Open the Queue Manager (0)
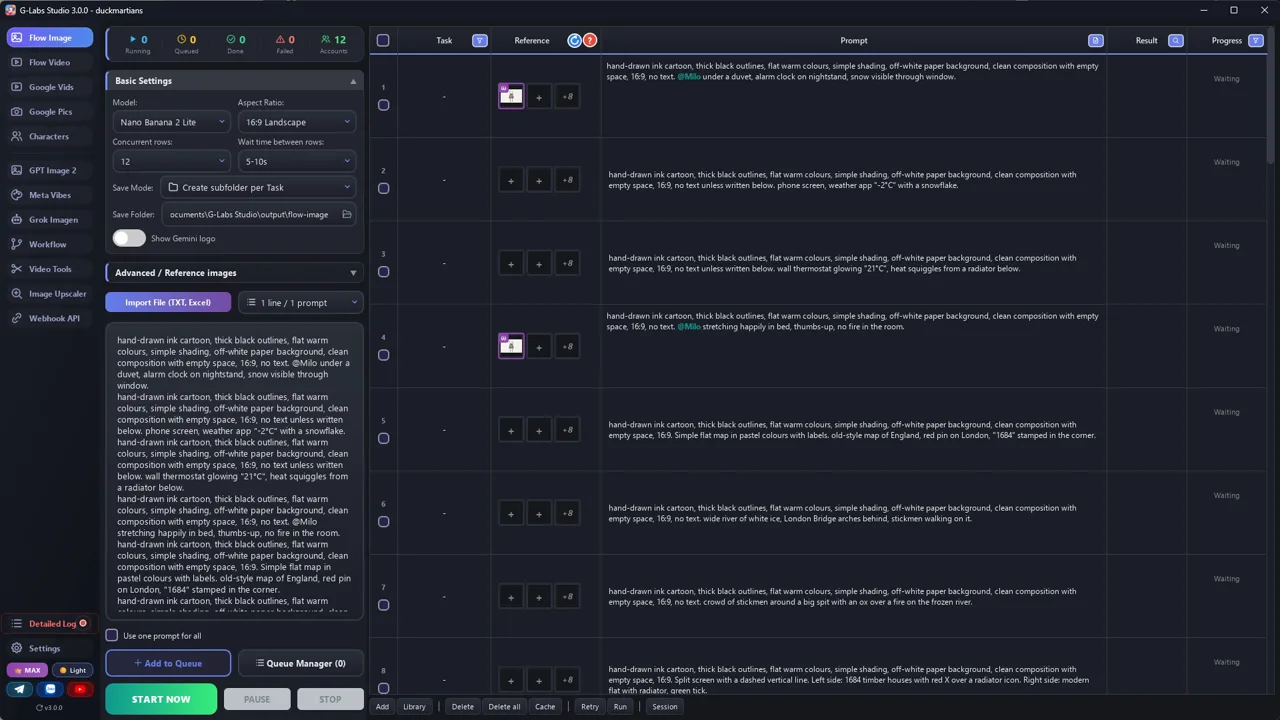This screenshot has width=1280, height=720. (300, 663)
